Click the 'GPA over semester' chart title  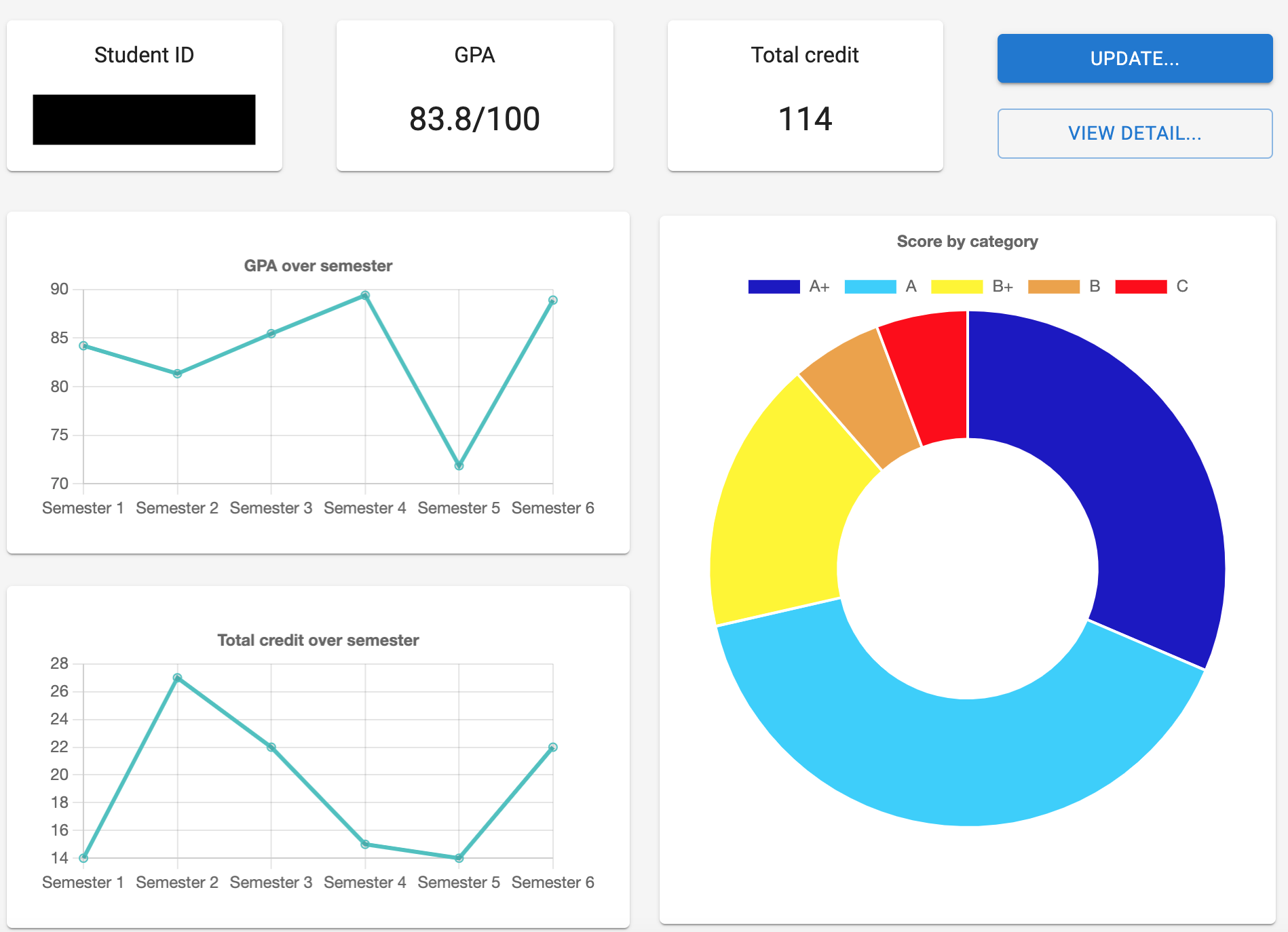point(318,266)
